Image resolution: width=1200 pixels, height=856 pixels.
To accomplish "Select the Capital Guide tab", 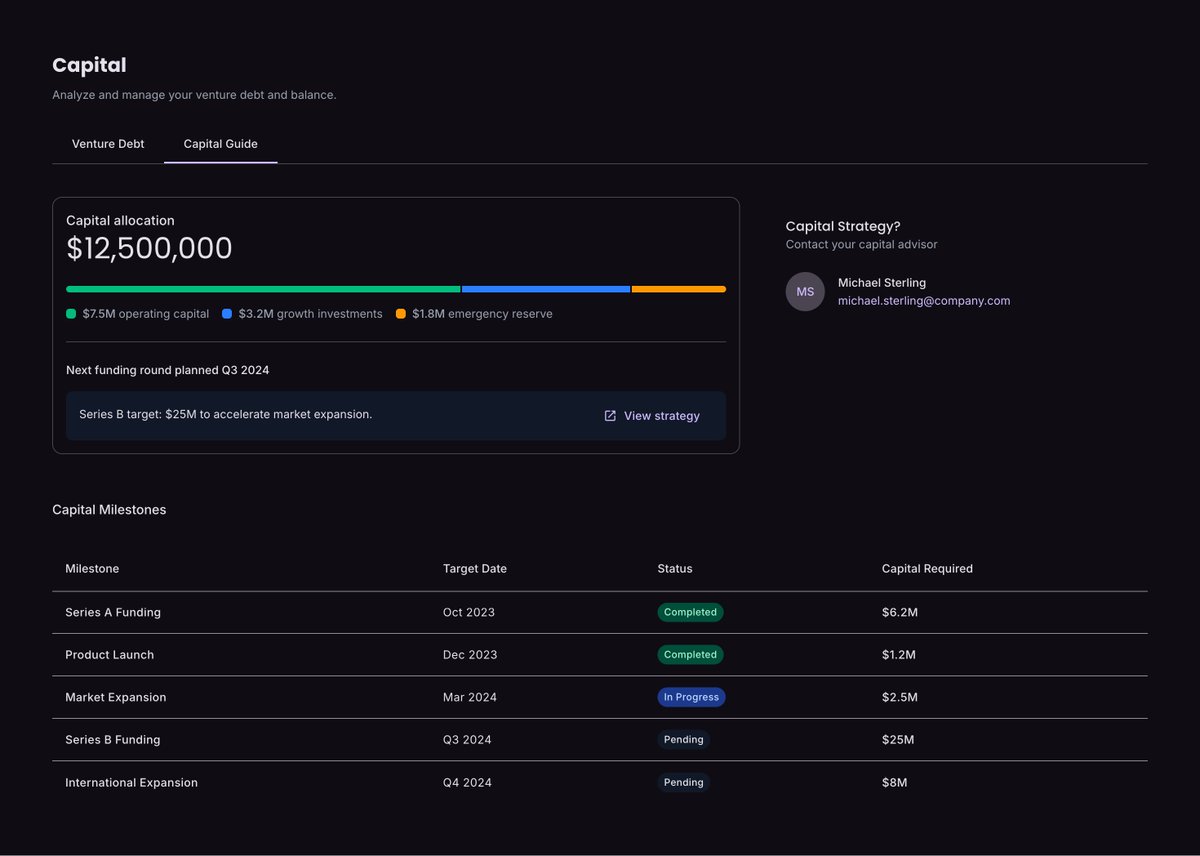I will (x=221, y=144).
